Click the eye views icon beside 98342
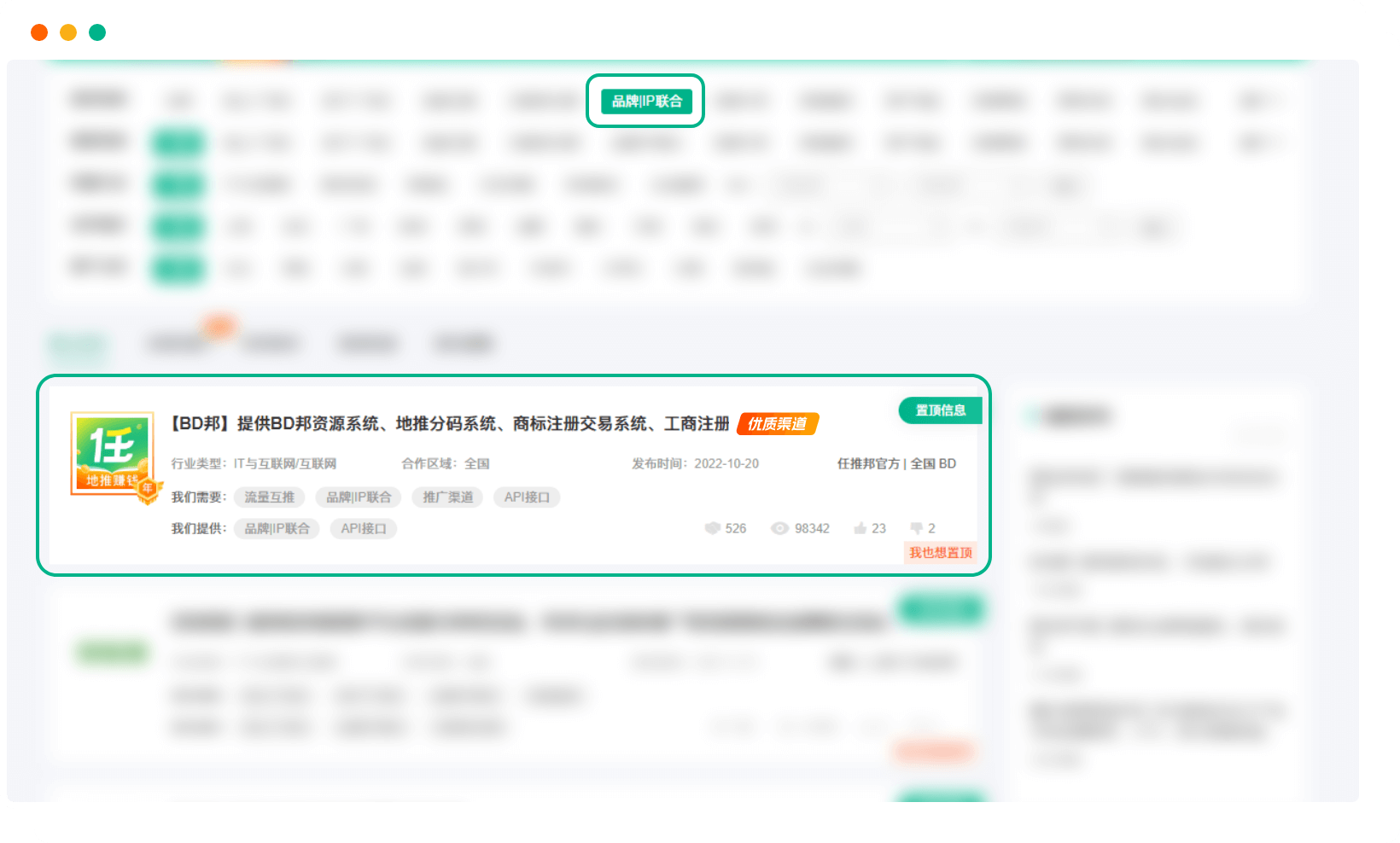Viewport: 1400px width, 843px height. pyautogui.click(x=779, y=528)
